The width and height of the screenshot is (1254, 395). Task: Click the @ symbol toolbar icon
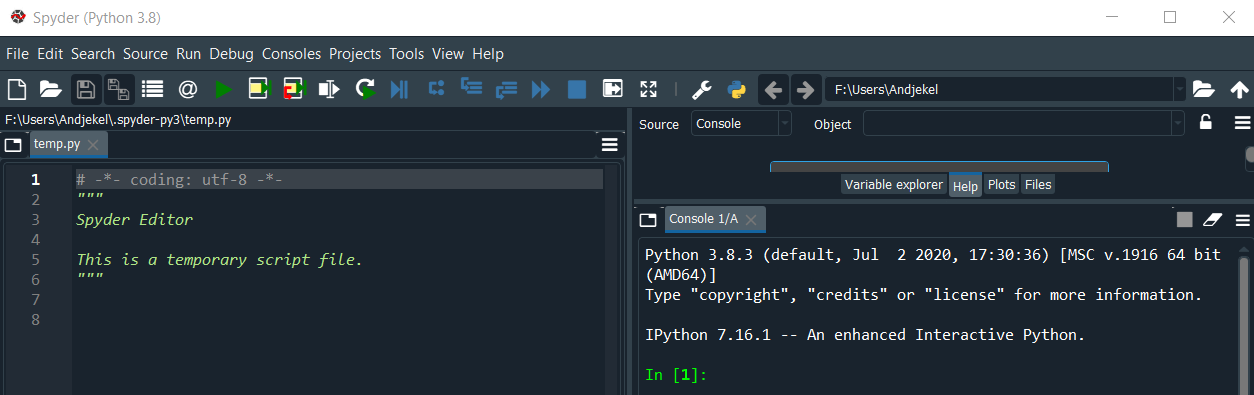point(187,89)
